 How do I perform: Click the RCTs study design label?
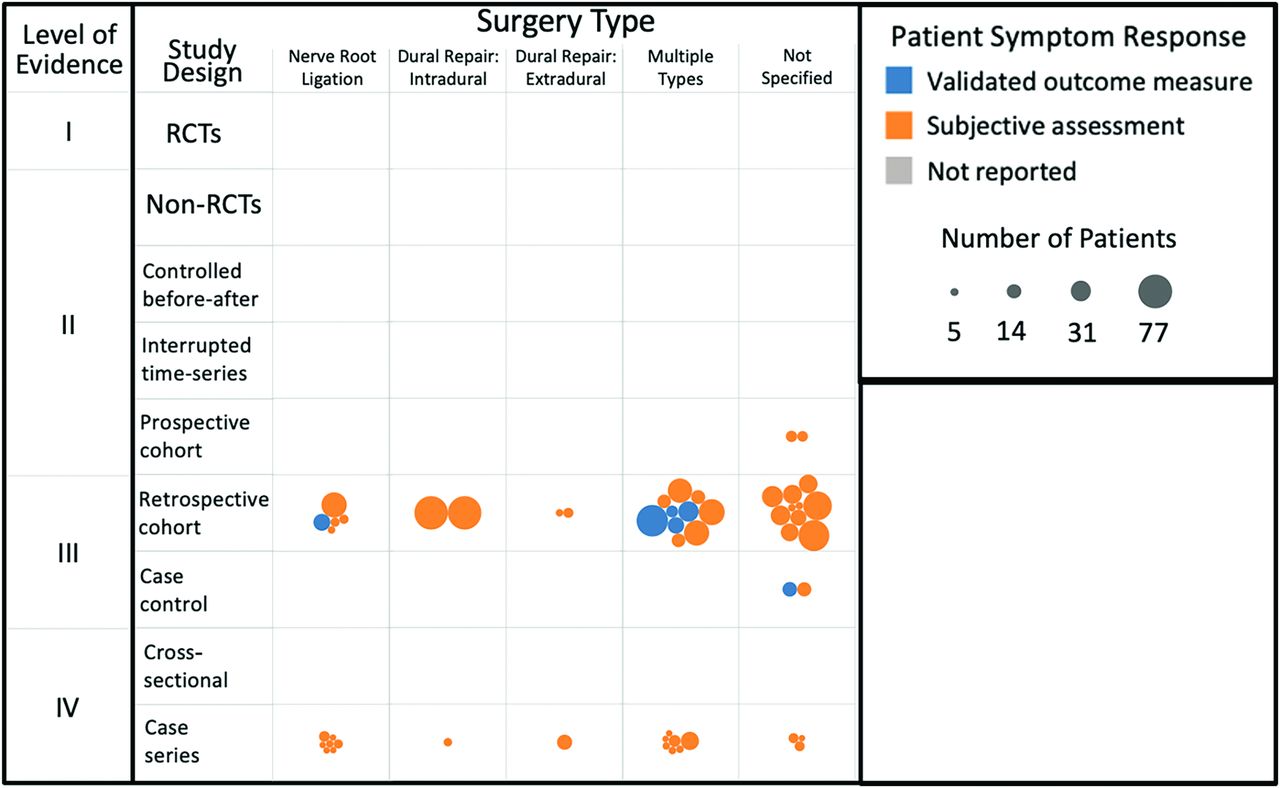coord(195,134)
